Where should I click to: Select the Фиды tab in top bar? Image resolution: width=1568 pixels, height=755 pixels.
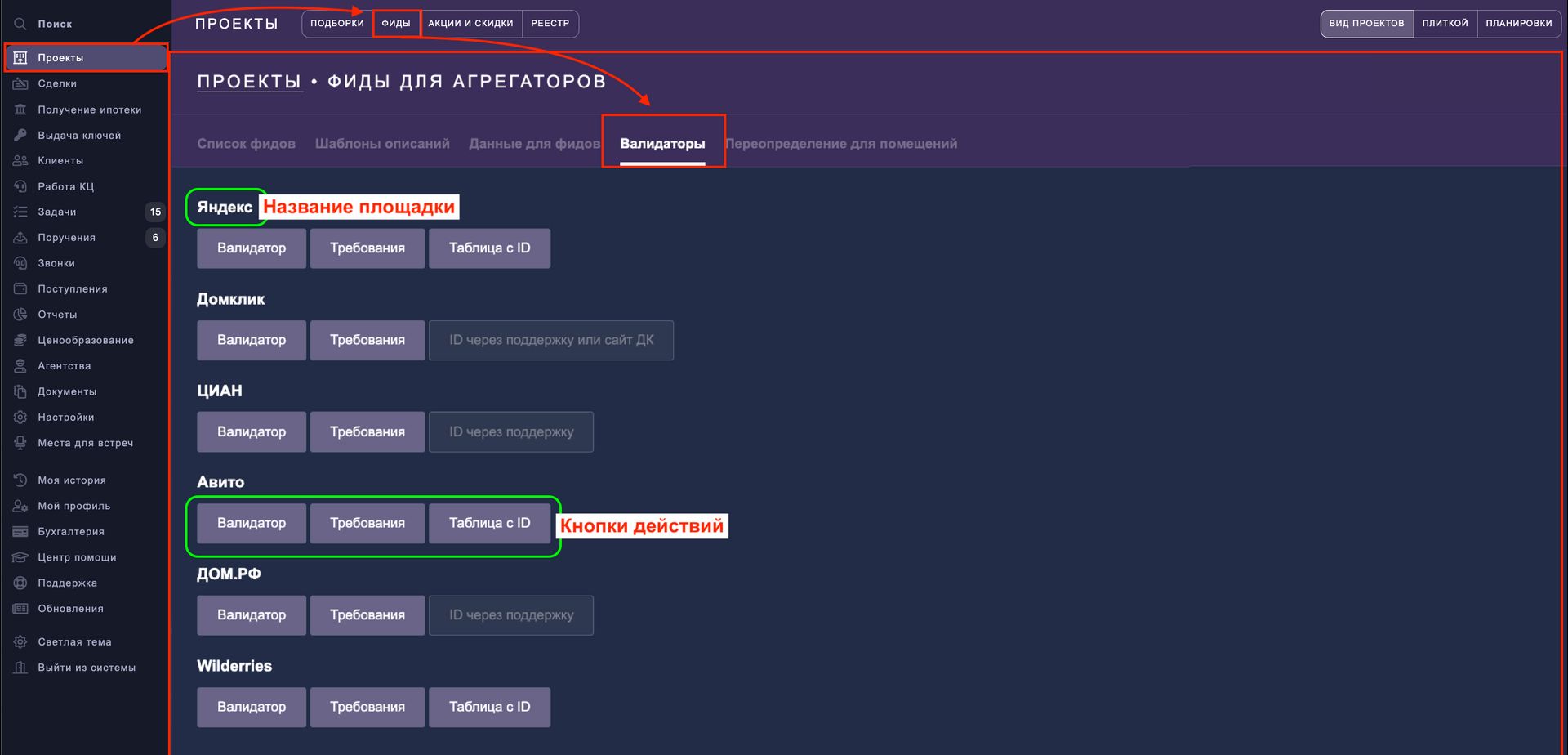(x=396, y=24)
